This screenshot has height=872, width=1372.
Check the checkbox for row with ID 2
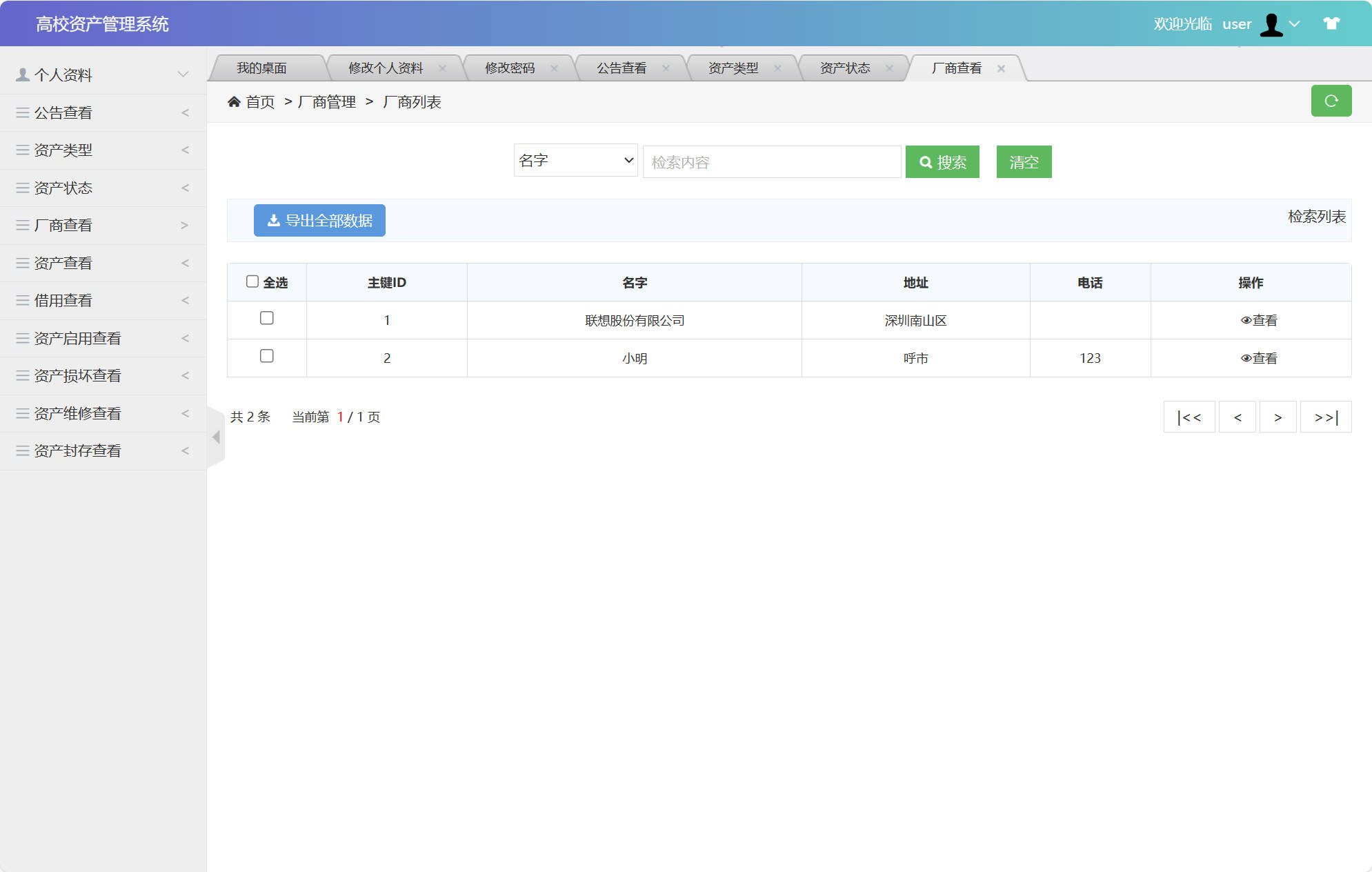click(x=267, y=356)
